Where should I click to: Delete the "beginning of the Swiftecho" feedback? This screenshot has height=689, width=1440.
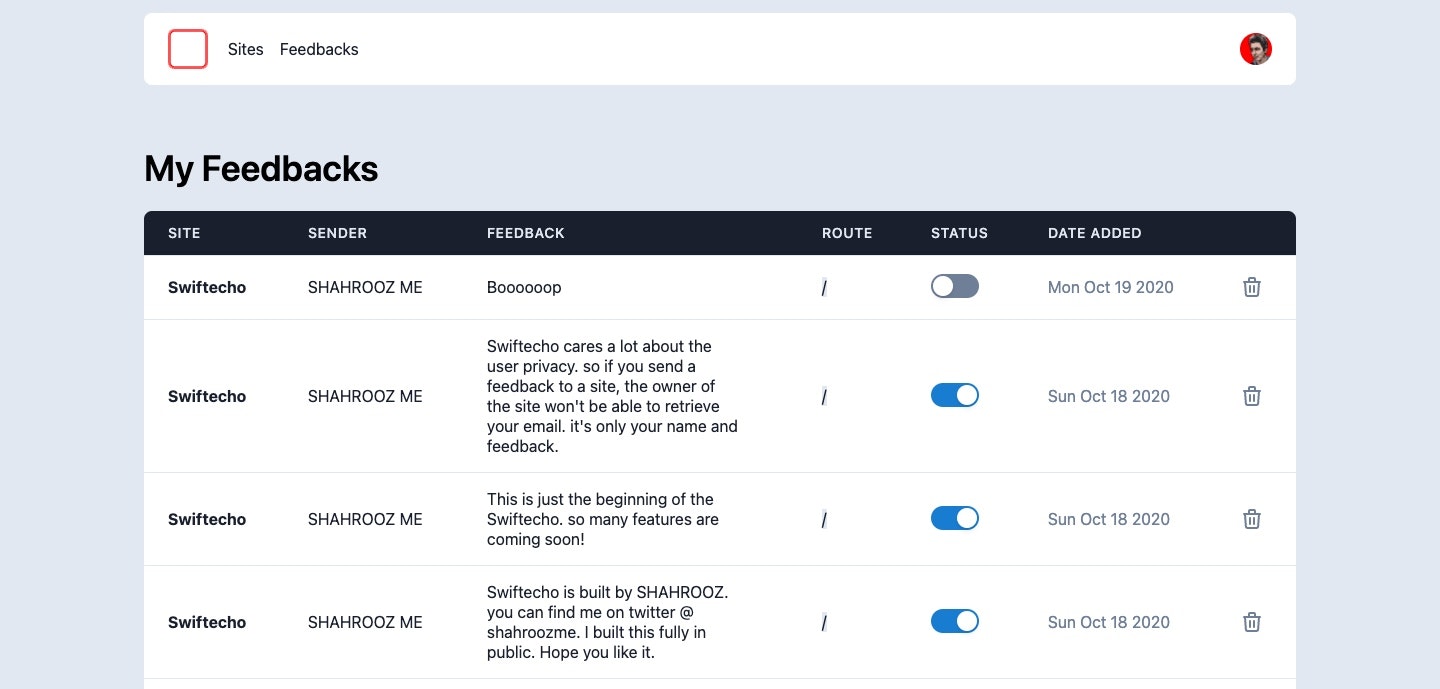[x=1251, y=519]
